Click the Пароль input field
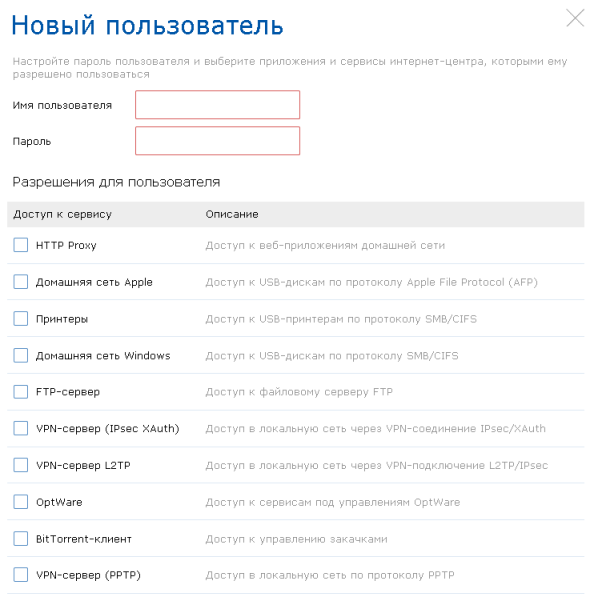 [218, 141]
